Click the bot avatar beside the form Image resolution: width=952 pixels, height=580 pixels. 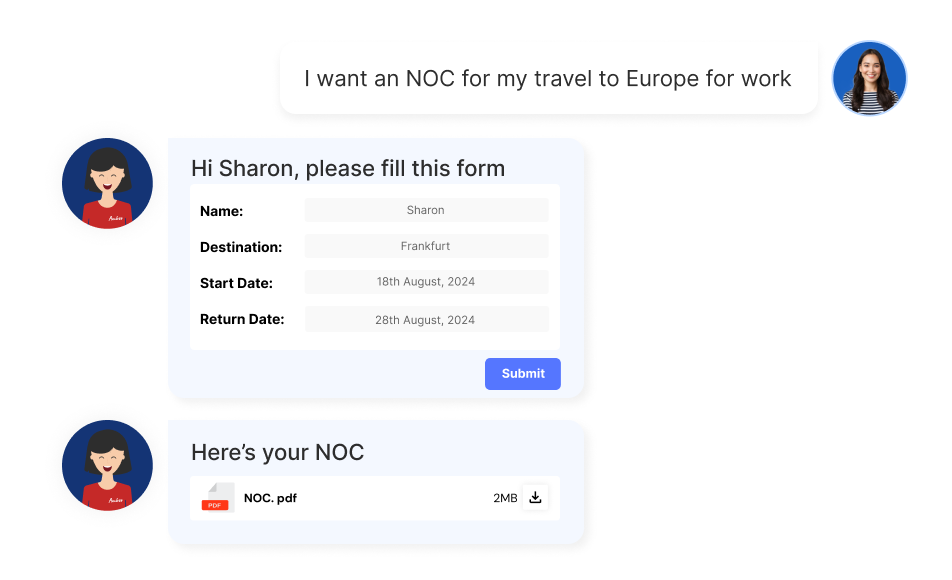click(x=107, y=184)
